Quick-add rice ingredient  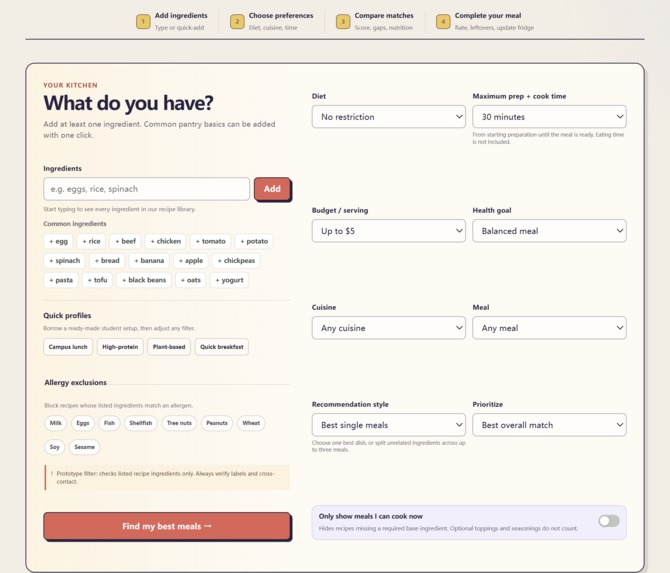pos(91,241)
